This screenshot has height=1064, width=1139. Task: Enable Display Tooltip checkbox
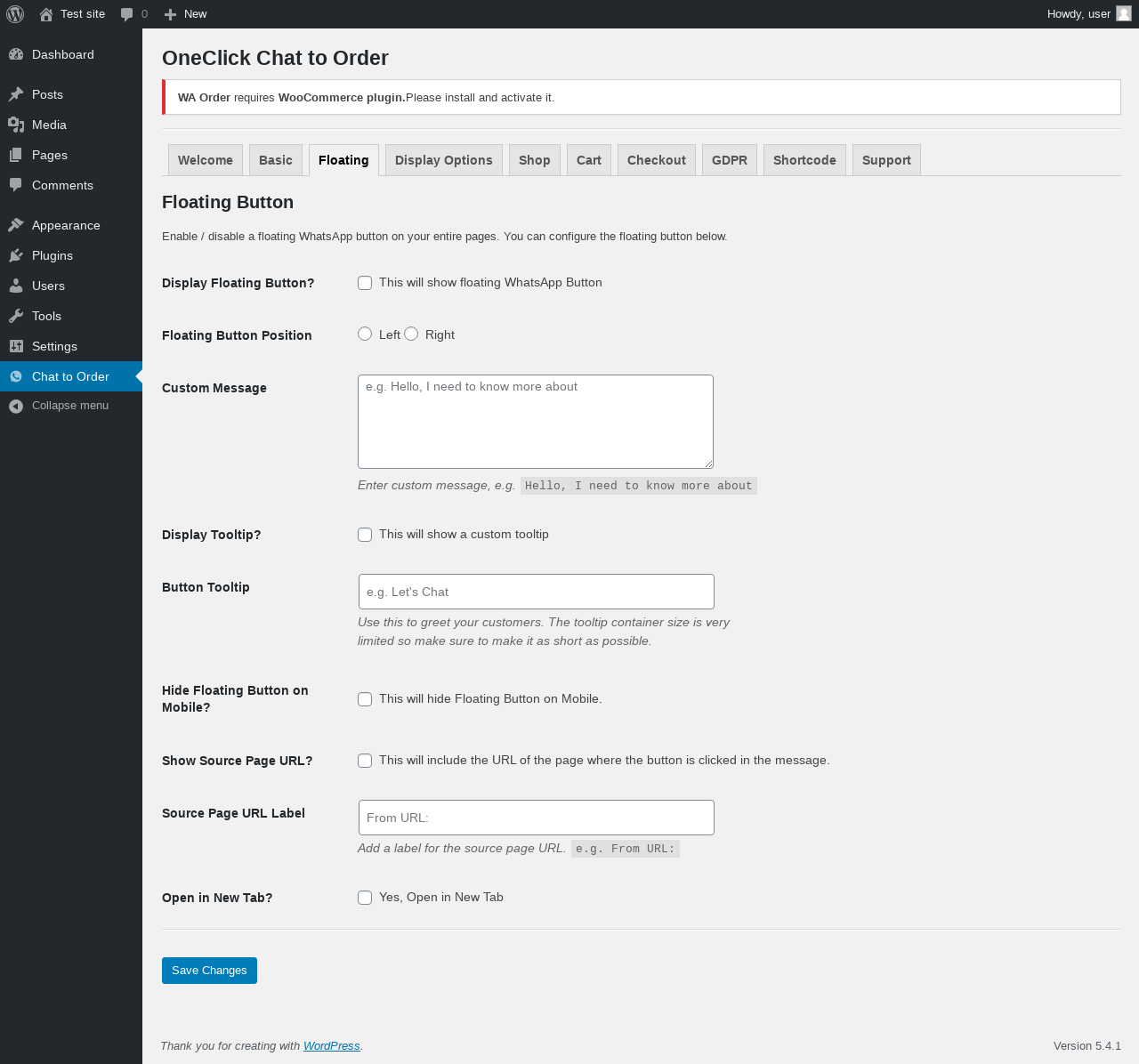pos(365,535)
